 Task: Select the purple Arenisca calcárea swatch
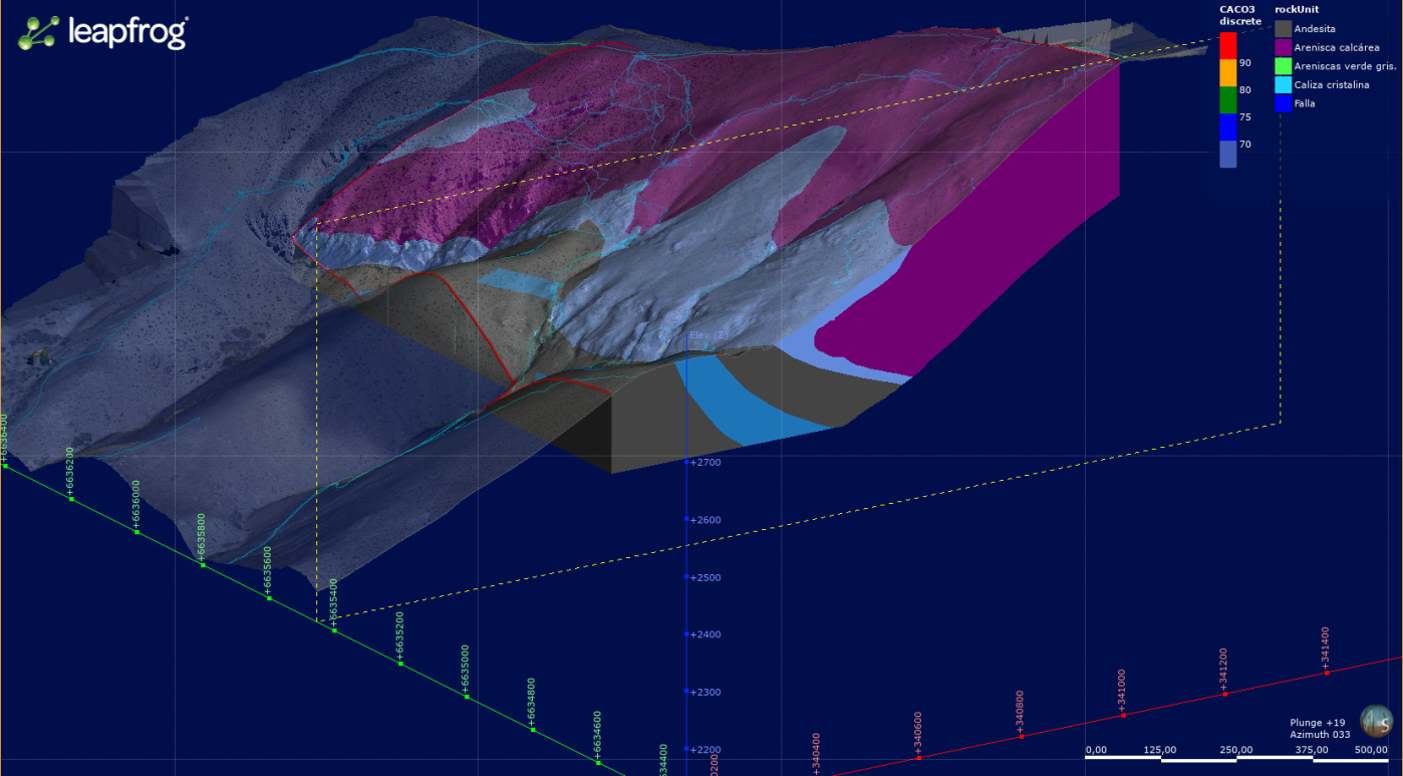click(x=1283, y=47)
